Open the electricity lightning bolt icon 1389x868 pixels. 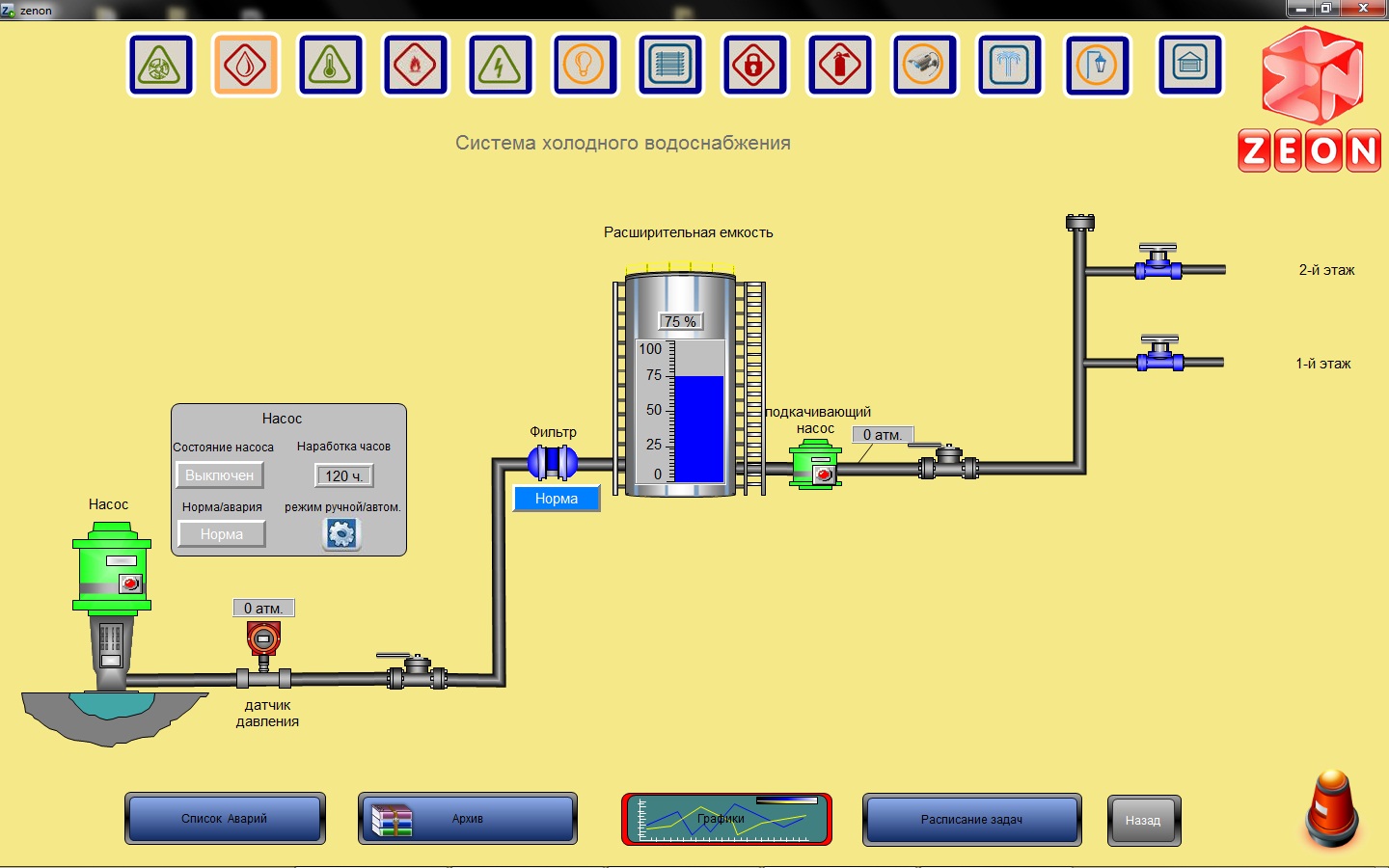(x=501, y=66)
